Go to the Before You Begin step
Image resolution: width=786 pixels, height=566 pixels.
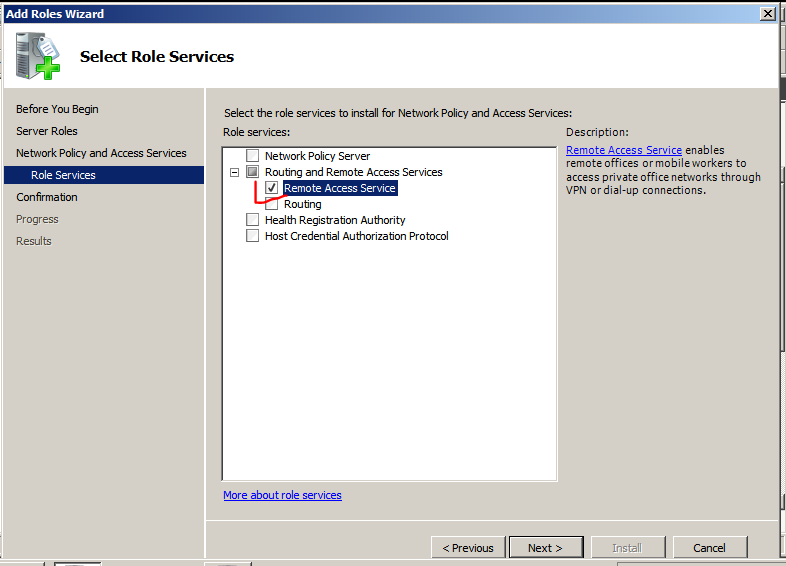[57, 109]
